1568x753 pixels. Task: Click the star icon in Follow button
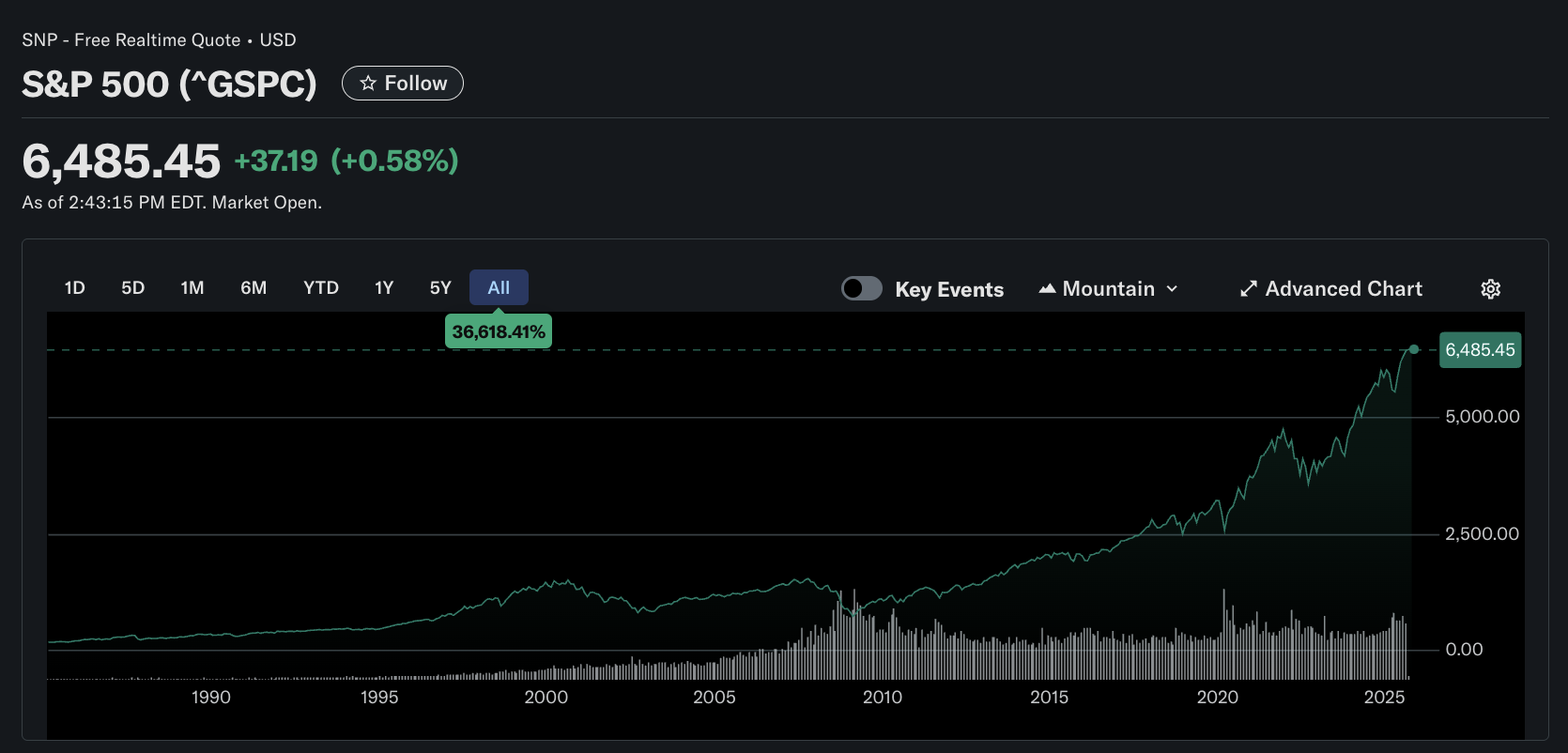coord(368,84)
